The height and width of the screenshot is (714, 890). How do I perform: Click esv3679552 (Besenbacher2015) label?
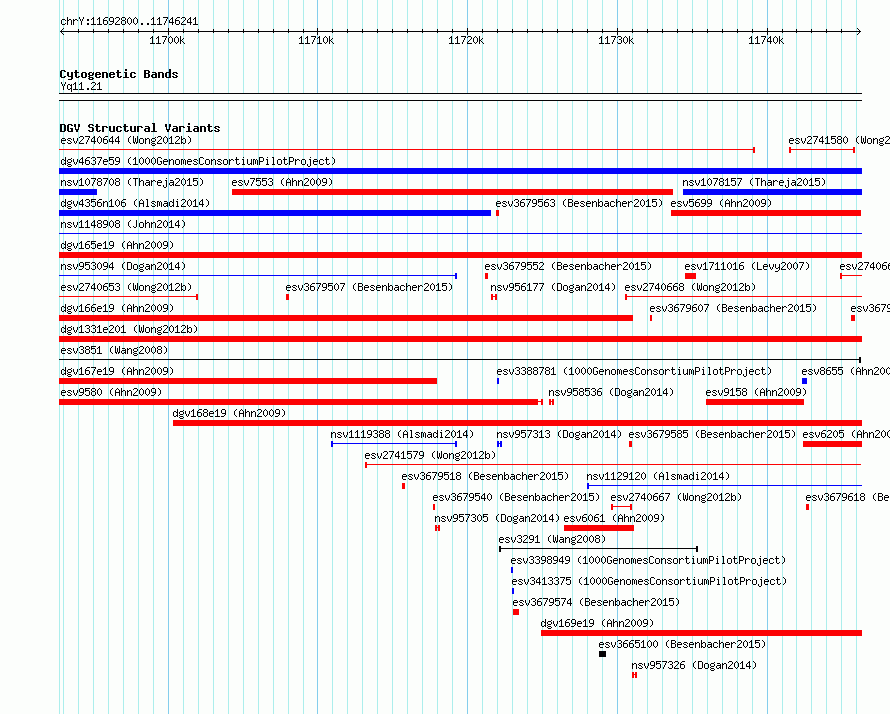[x=568, y=266]
